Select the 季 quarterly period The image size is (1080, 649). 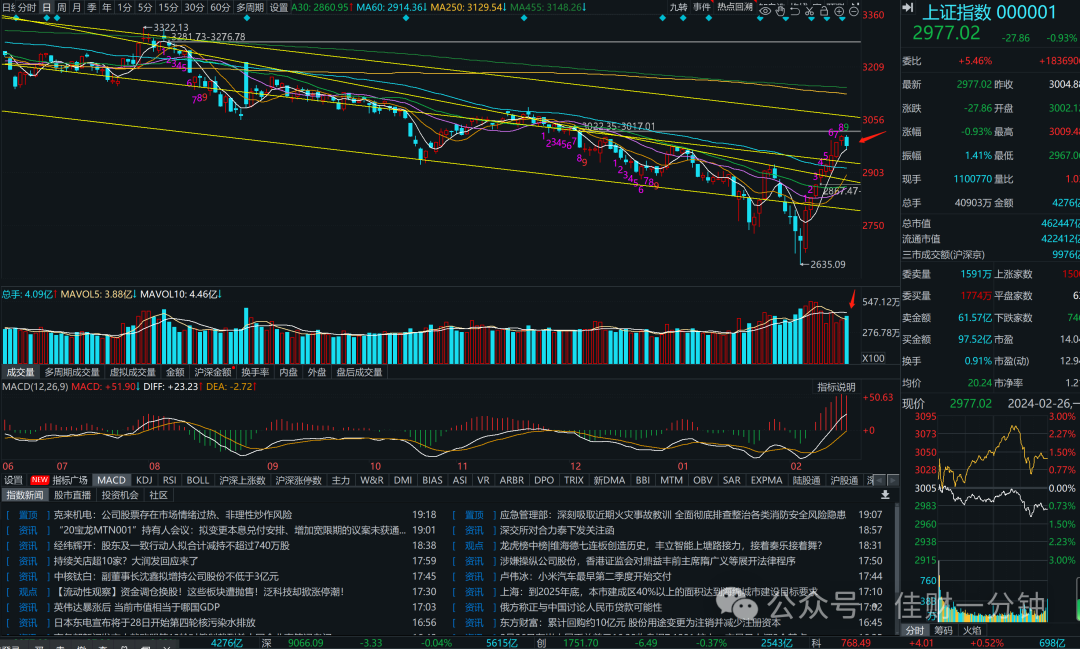[92, 8]
